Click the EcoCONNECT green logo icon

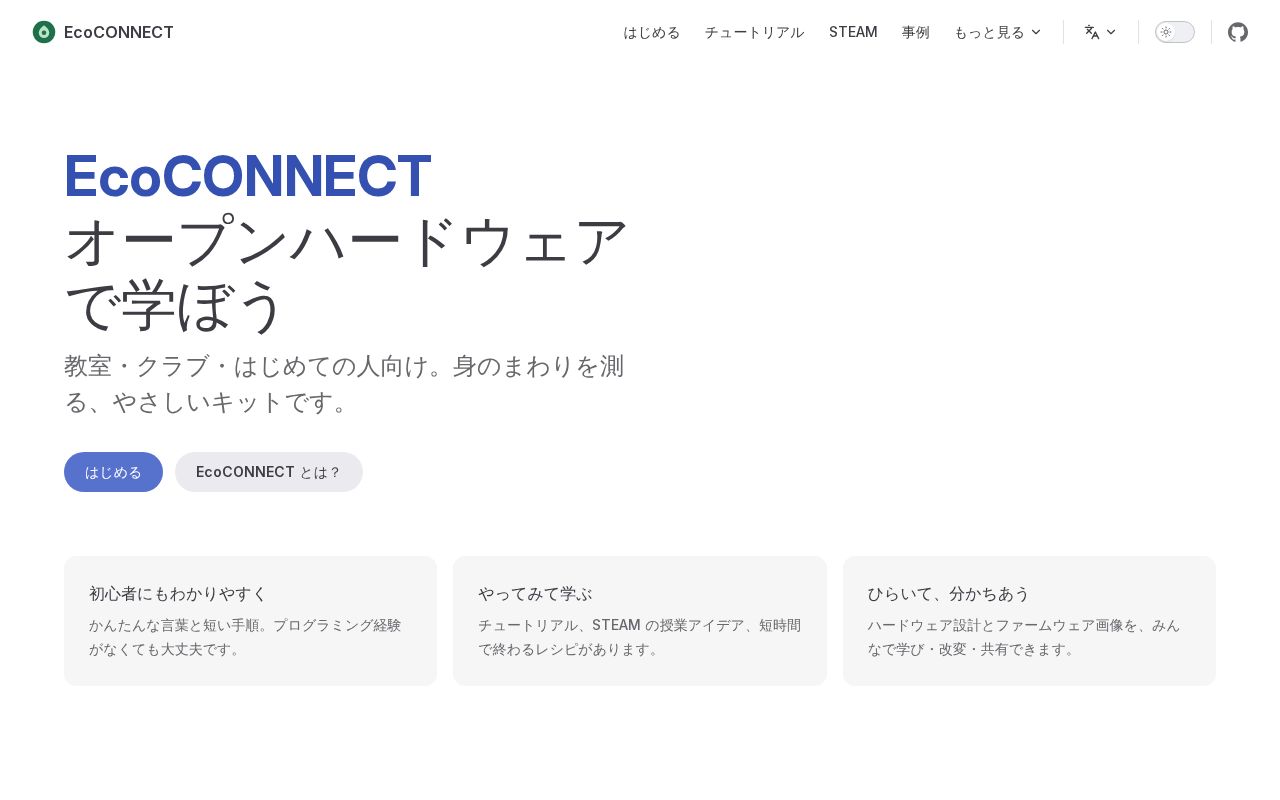(44, 32)
